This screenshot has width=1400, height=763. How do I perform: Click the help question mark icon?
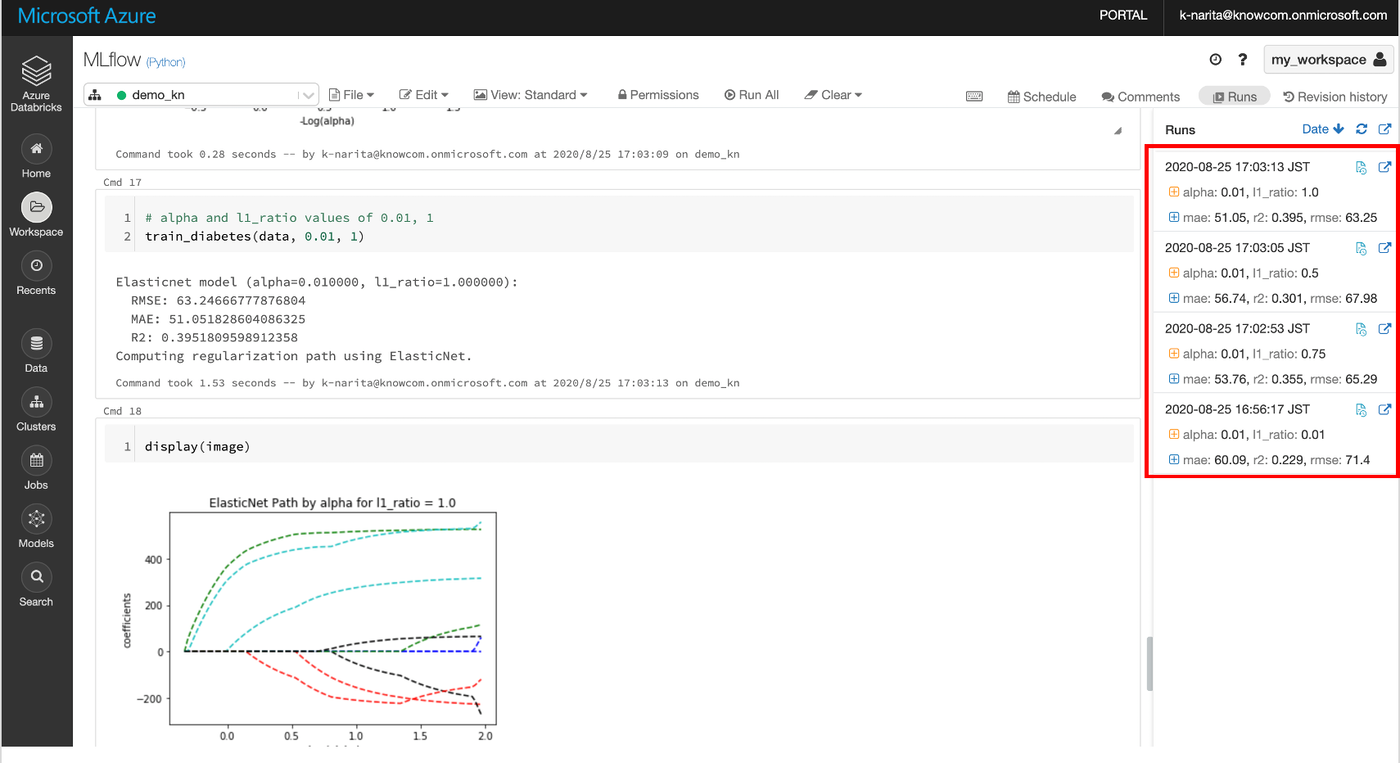pyautogui.click(x=1243, y=60)
